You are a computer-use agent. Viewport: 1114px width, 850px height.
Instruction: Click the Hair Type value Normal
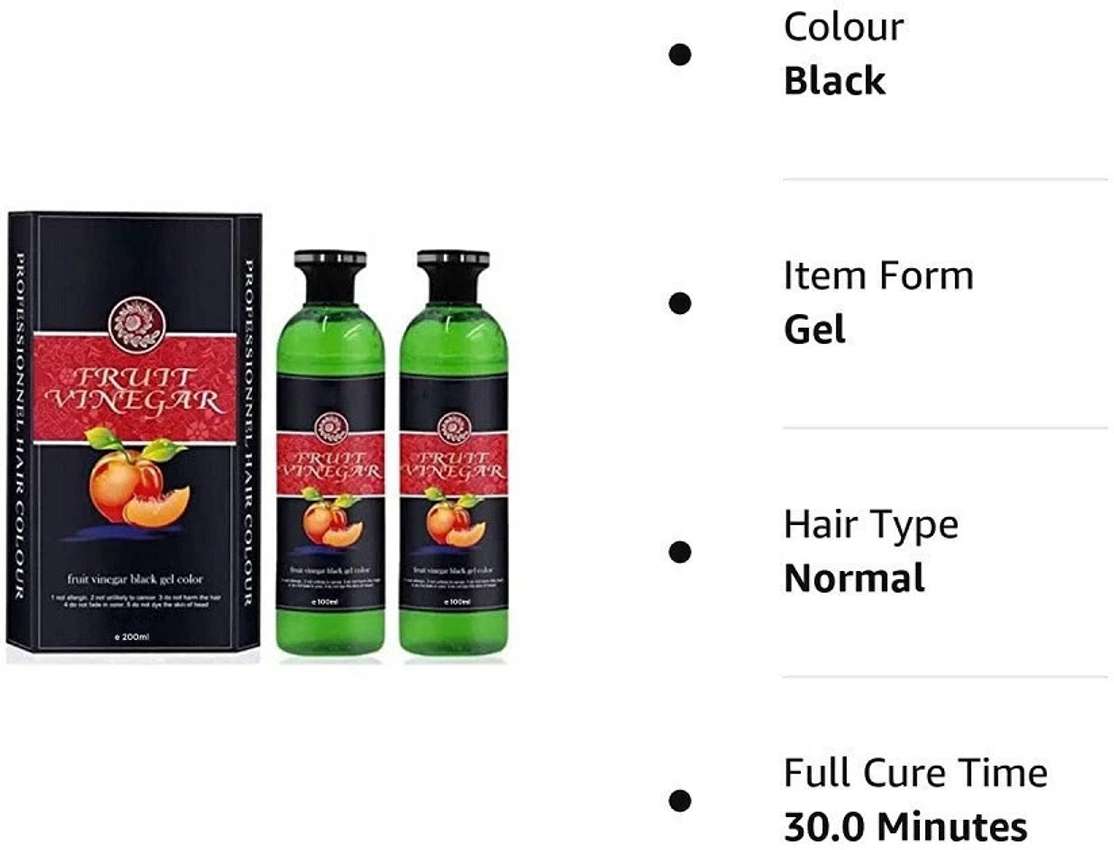[x=855, y=579]
